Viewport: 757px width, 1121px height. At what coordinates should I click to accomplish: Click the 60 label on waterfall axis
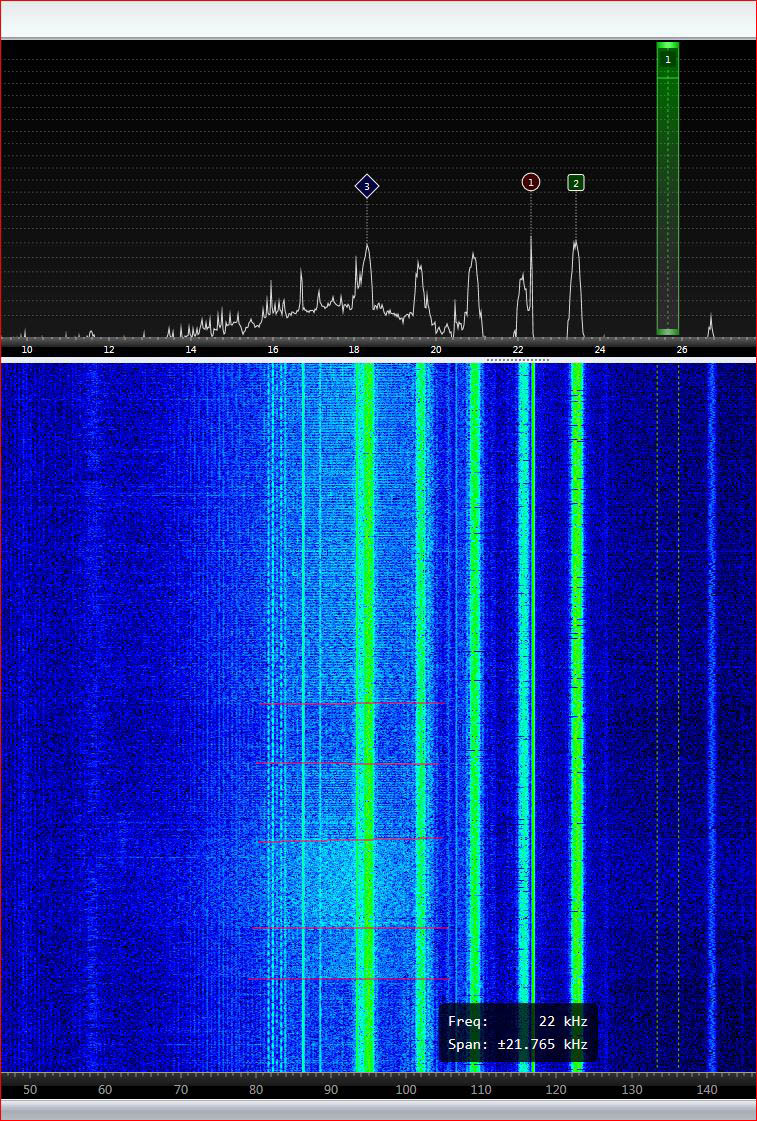click(x=105, y=1090)
